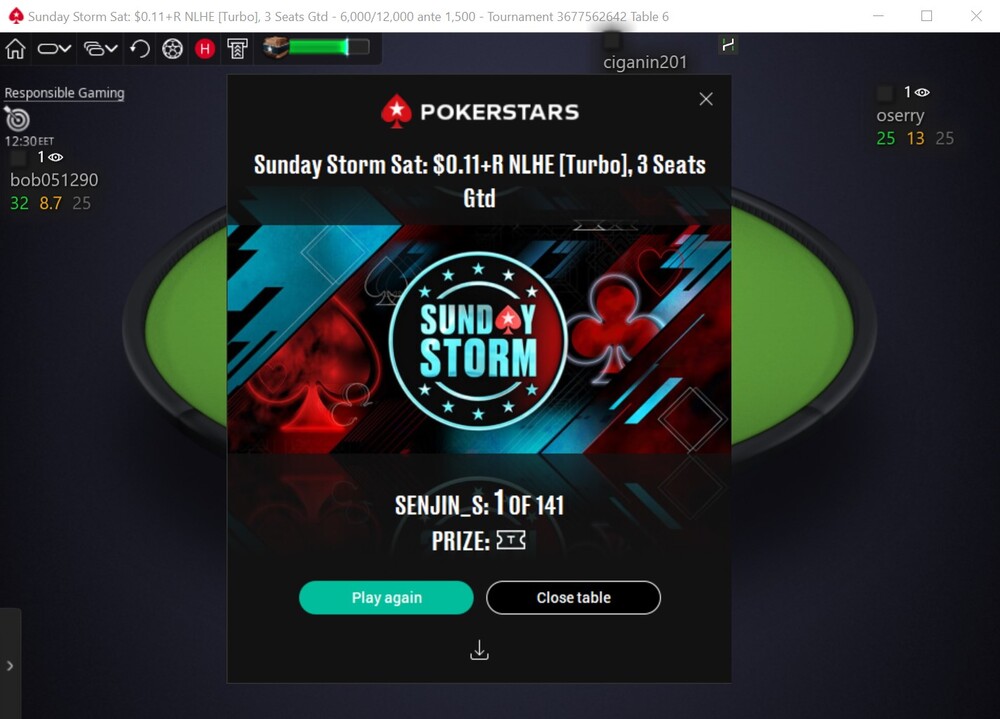Toggle the eye icon beside bob051290
This screenshot has width=1000, height=719.
(55, 157)
